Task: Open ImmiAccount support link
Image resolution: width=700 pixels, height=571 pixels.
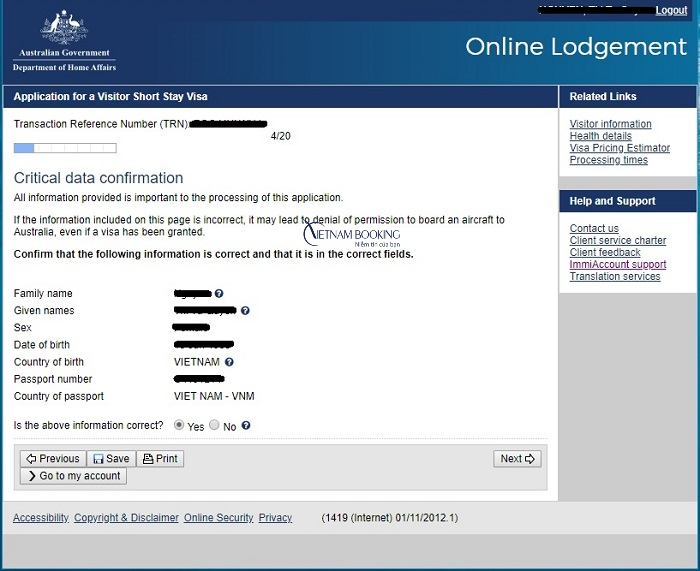Action: click(x=617, y=265)
